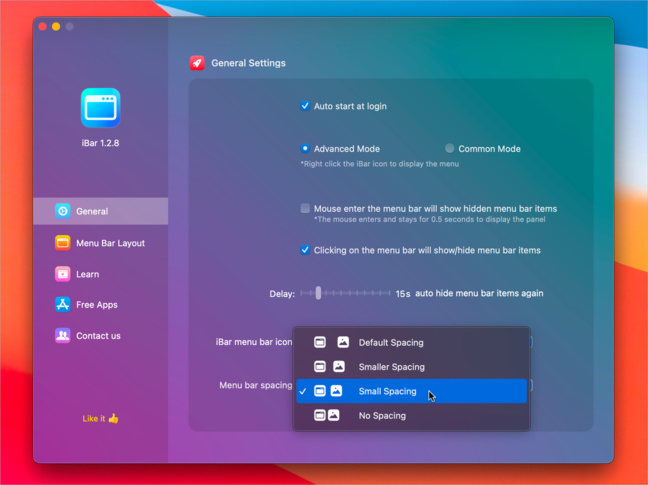
Task: Click the Small Spacing picture icon
Action: 336,391
